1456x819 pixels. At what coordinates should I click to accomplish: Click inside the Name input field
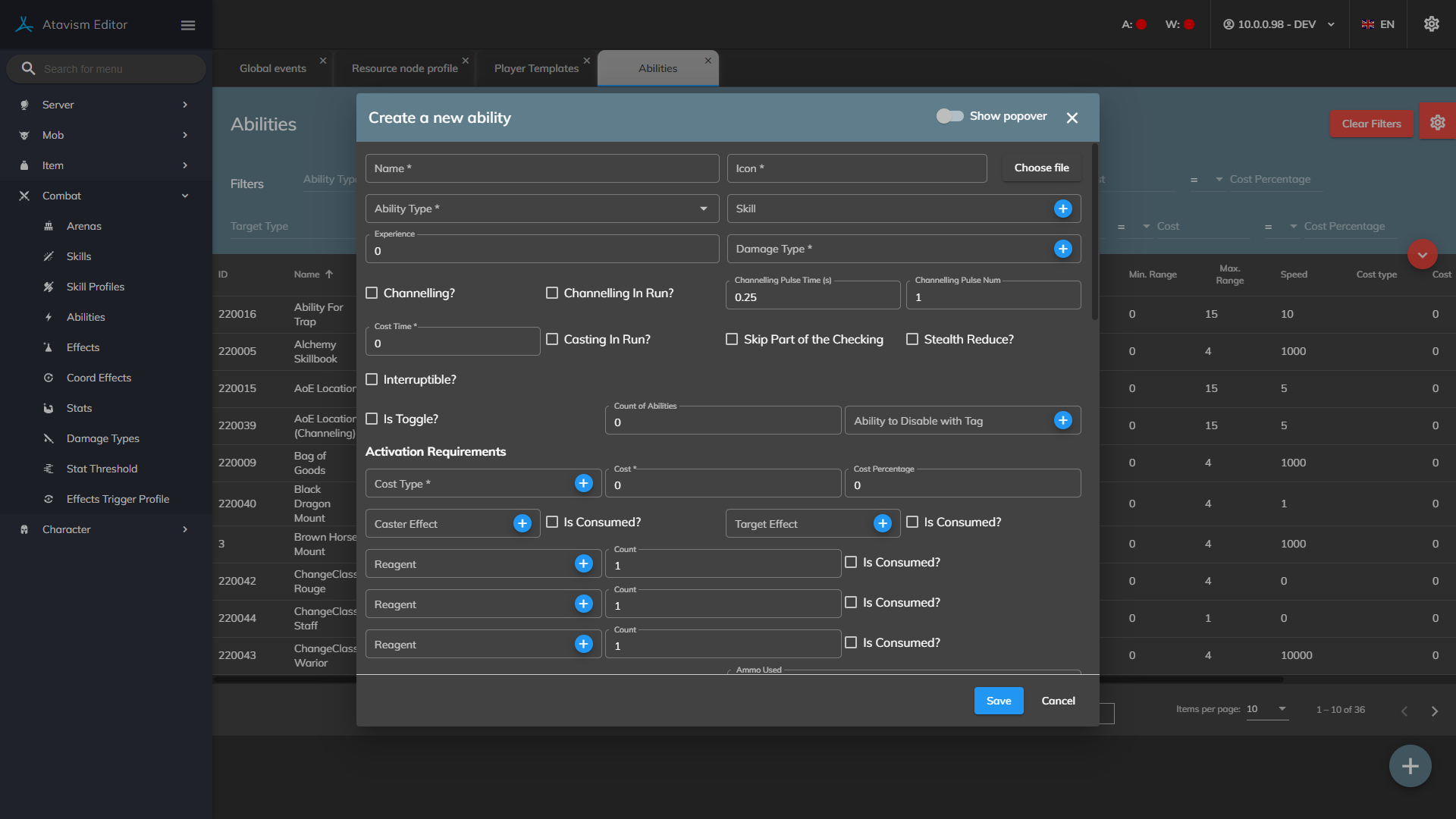point(541,168)
